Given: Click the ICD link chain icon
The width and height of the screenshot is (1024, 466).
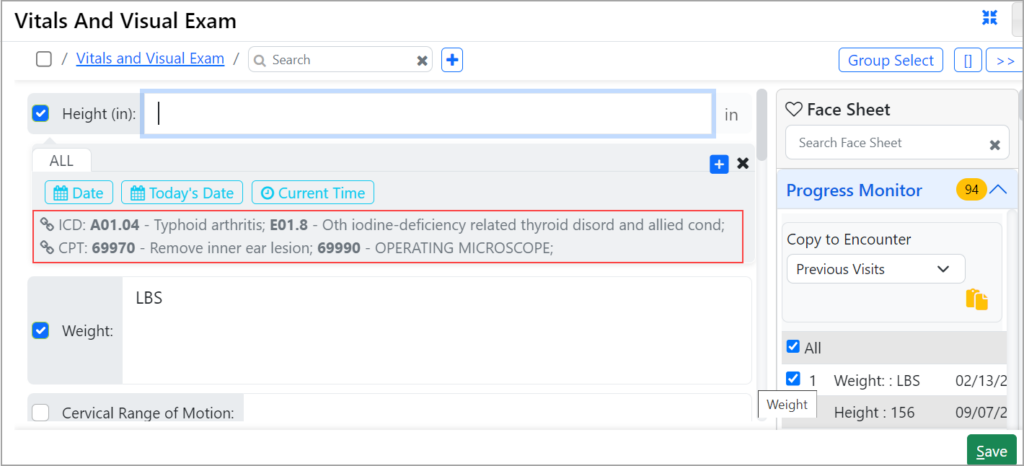Looking at the screenshot, I should (46, 226).
